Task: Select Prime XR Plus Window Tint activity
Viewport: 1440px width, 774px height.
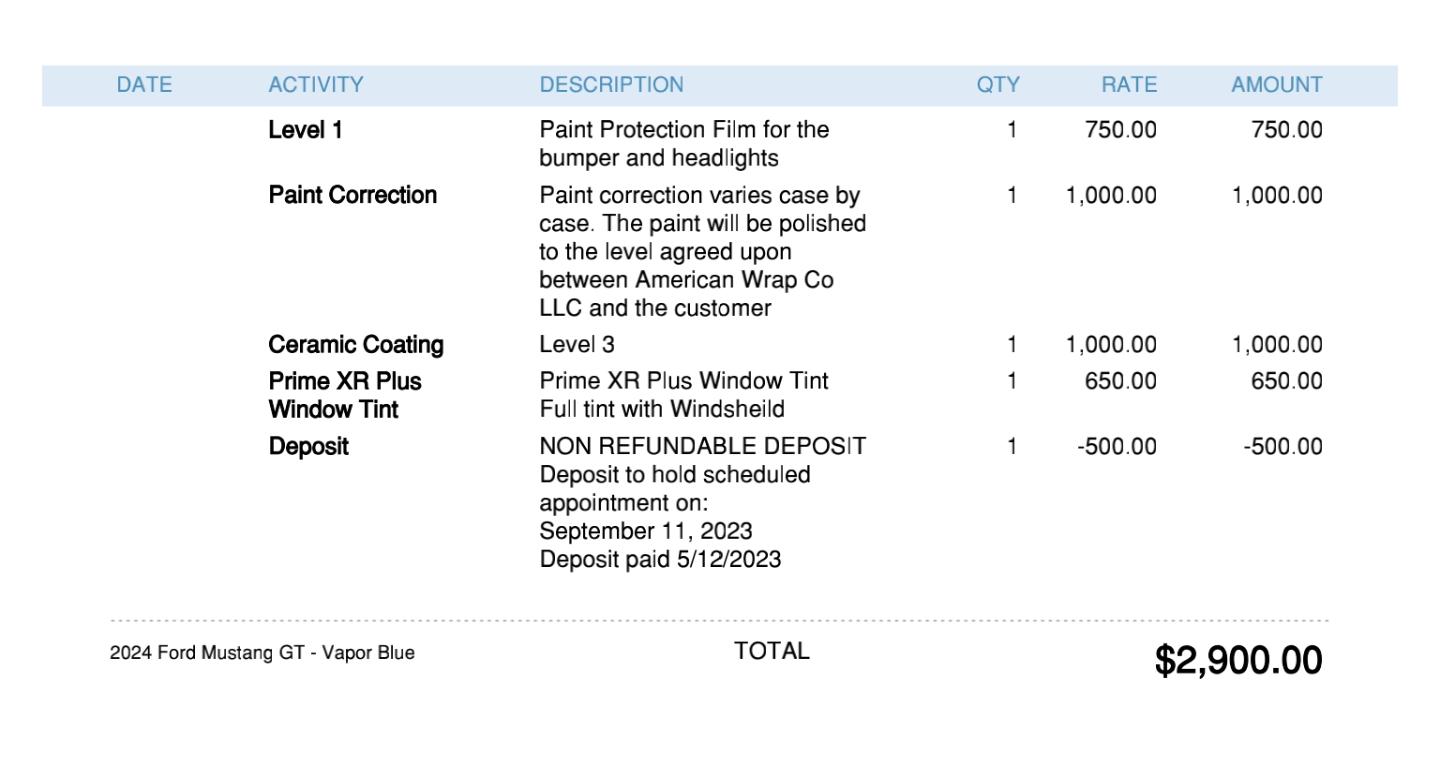Action: pos(345,395)
